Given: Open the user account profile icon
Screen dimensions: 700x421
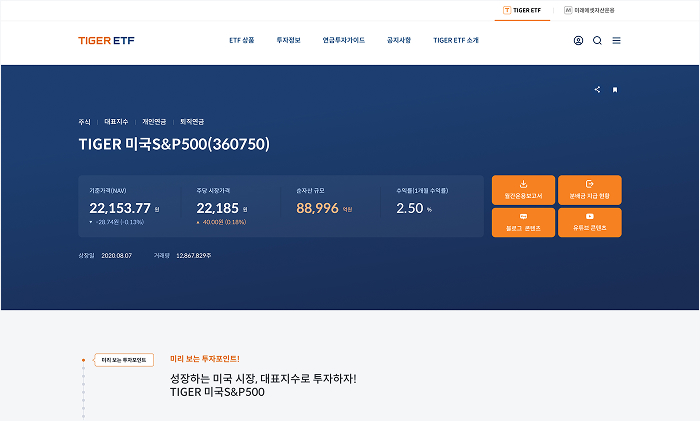Looking at the screenshot, I should point(578,41).
